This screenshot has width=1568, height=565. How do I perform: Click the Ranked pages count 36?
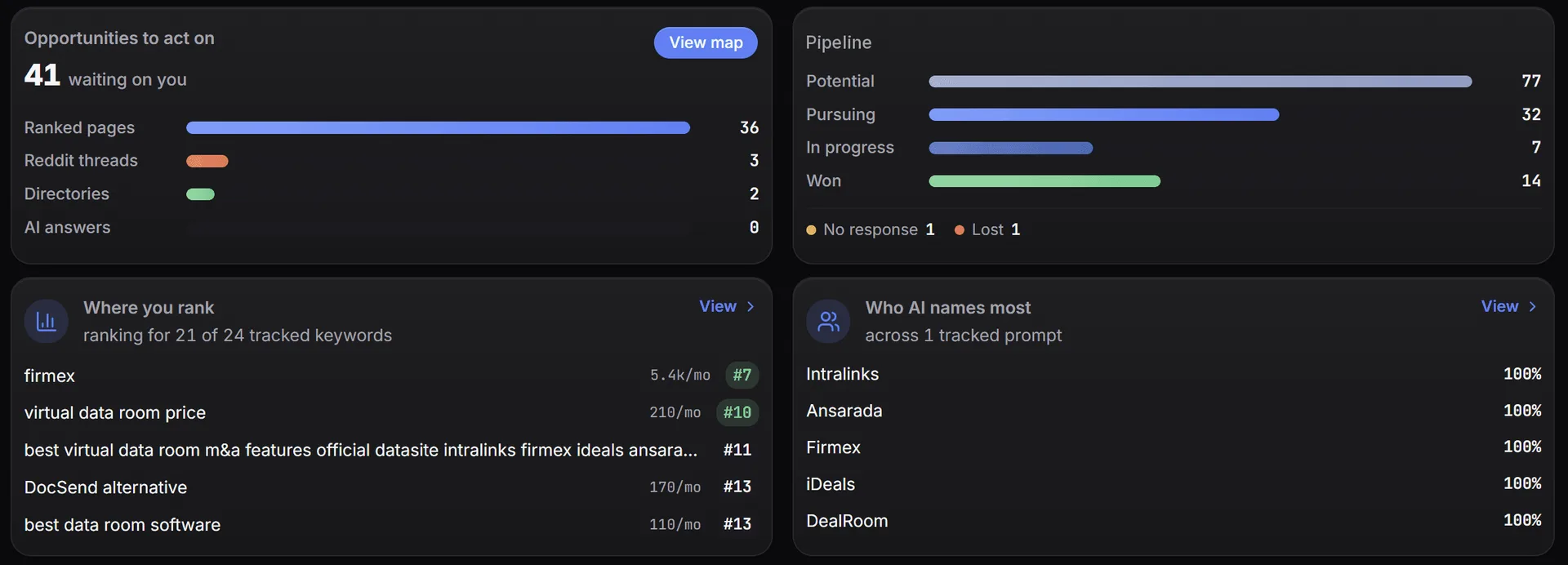pos(749,128)
